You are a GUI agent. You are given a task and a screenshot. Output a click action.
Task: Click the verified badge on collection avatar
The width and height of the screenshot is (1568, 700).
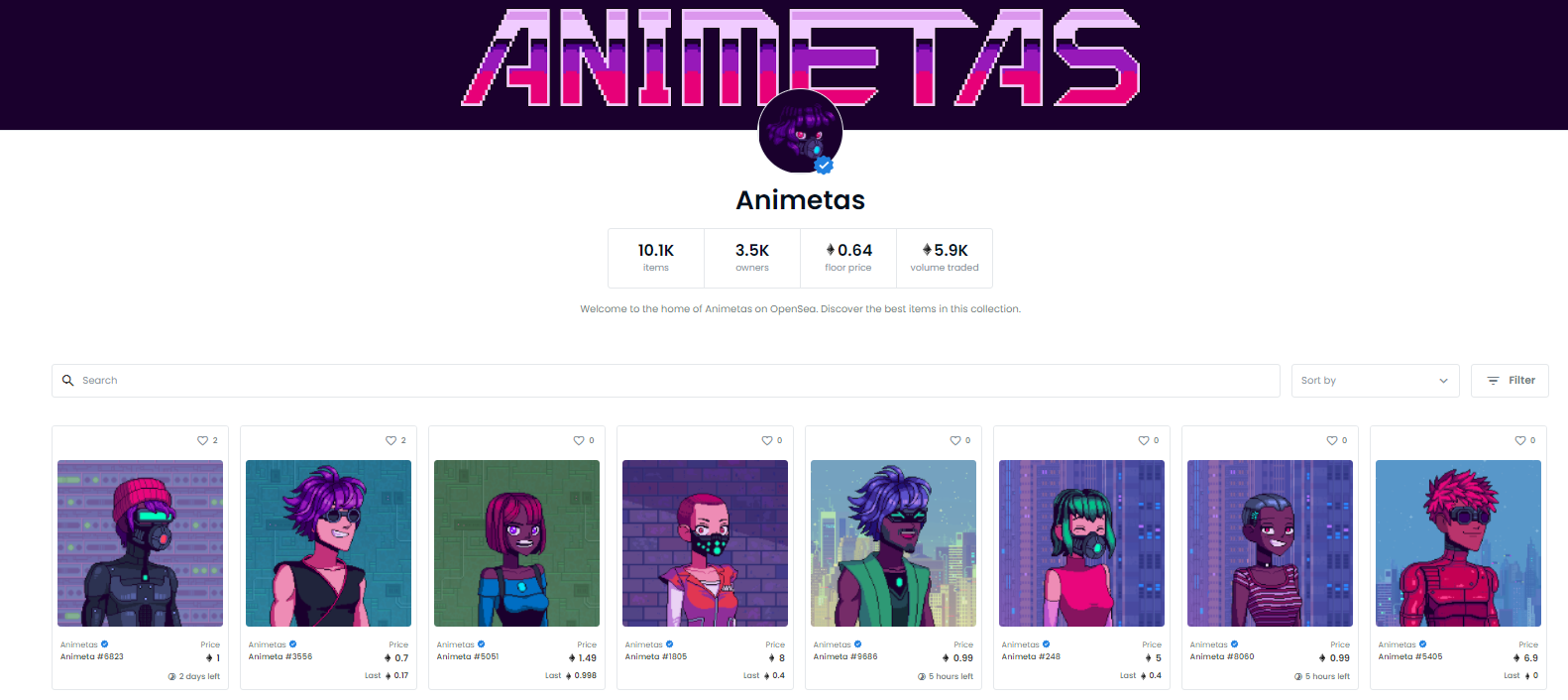click(824, 165)
